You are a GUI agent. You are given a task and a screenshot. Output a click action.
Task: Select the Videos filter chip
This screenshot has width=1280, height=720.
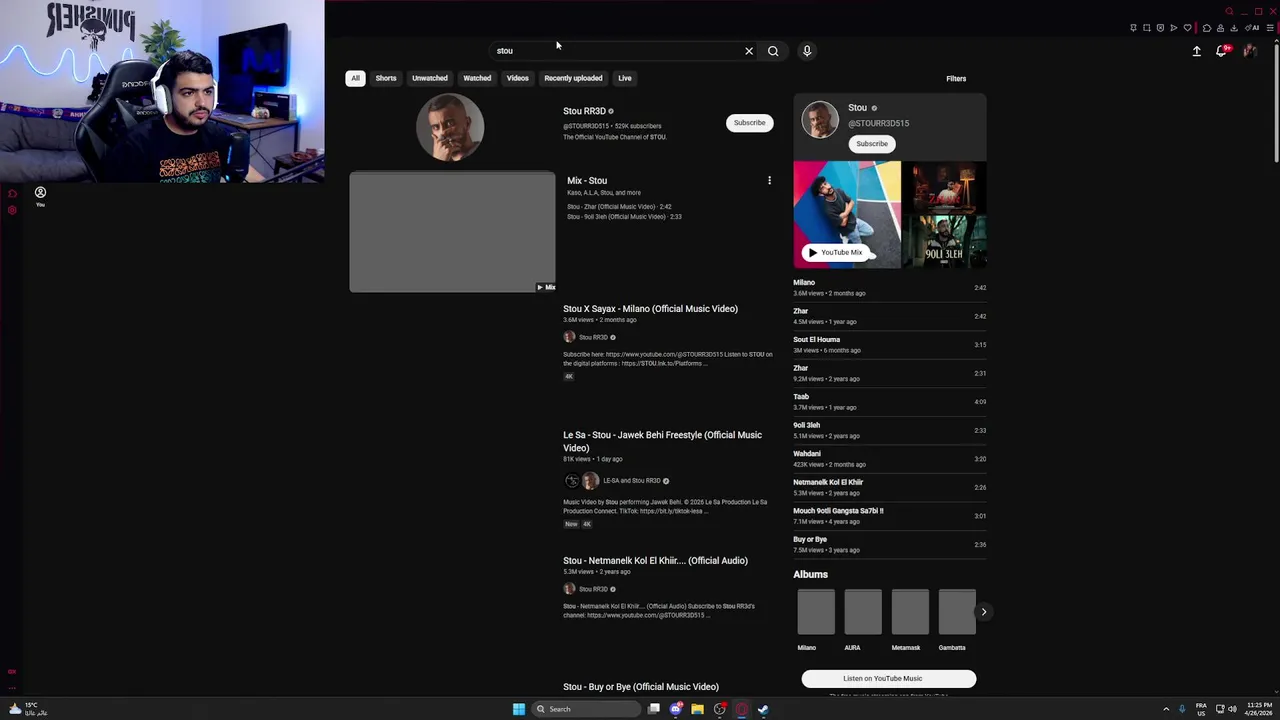click(517, 78)
